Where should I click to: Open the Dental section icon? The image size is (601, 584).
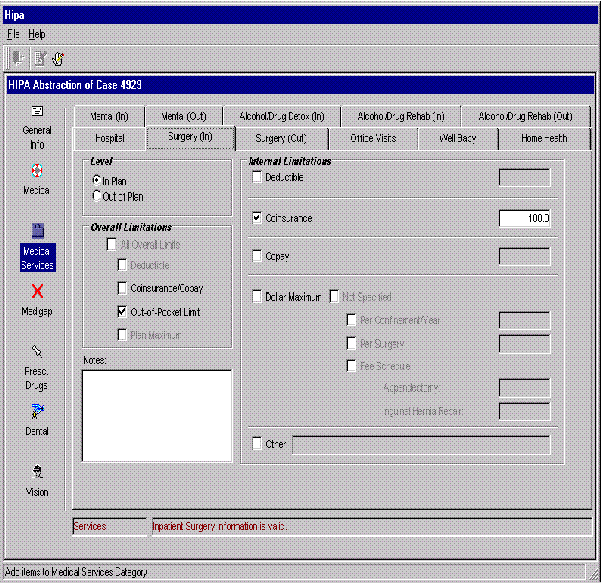point(37,410)
